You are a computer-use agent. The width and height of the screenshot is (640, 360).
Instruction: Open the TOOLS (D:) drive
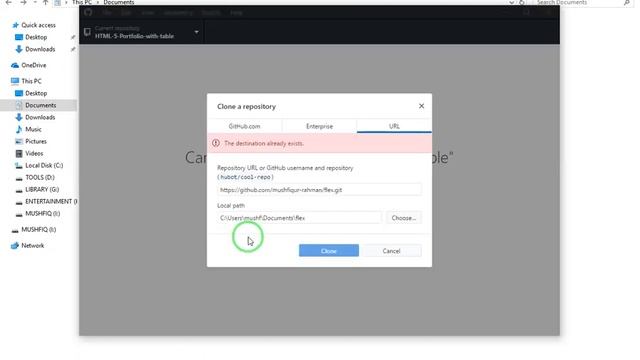click(x=40, y=178)
